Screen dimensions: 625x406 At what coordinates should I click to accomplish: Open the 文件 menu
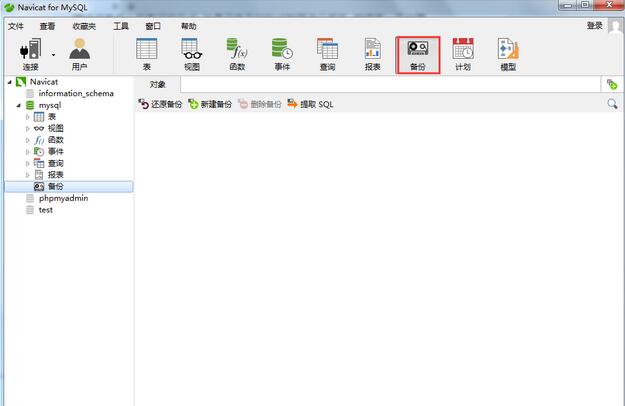tap(16, 26)
